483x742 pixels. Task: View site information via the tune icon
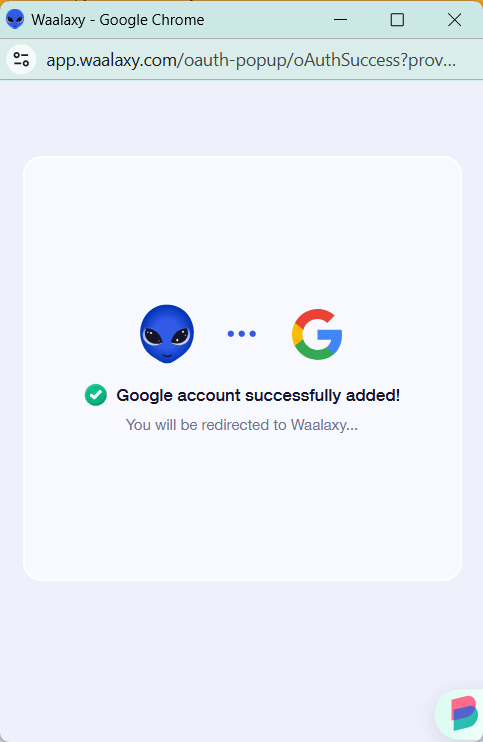pos(21,60)
